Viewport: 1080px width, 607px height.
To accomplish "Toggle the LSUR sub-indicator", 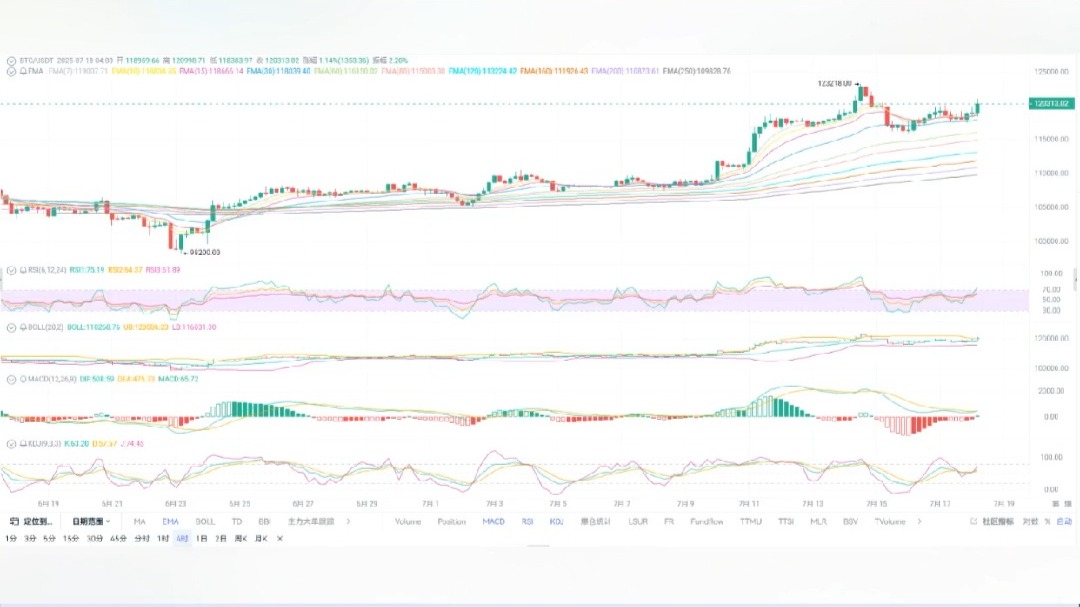I will [638, 522].
